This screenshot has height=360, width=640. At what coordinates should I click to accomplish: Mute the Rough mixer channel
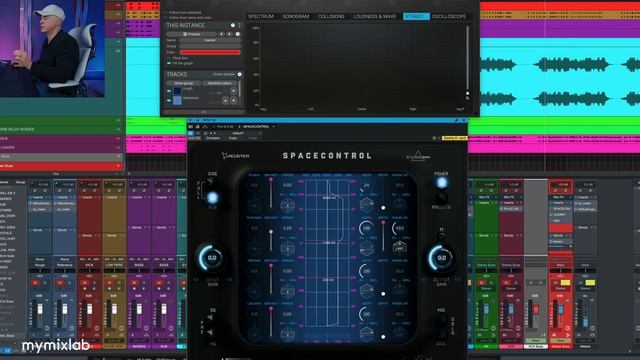point(35,282)
